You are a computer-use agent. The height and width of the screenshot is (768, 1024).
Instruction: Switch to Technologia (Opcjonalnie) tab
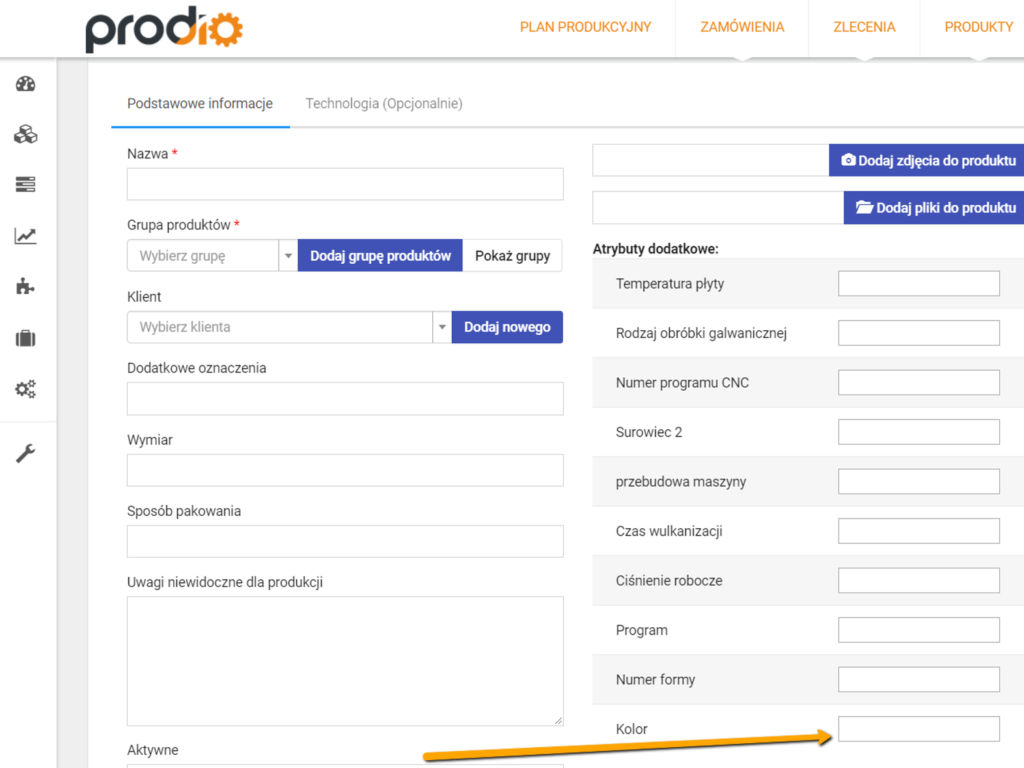tap(384, 103)
